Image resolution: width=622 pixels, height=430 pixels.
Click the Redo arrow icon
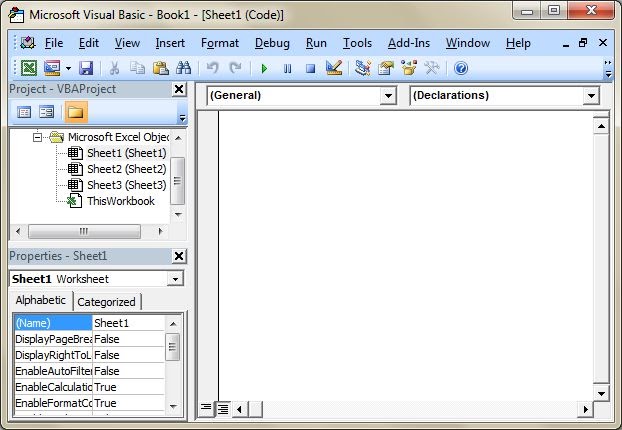[x=235, y=68]
